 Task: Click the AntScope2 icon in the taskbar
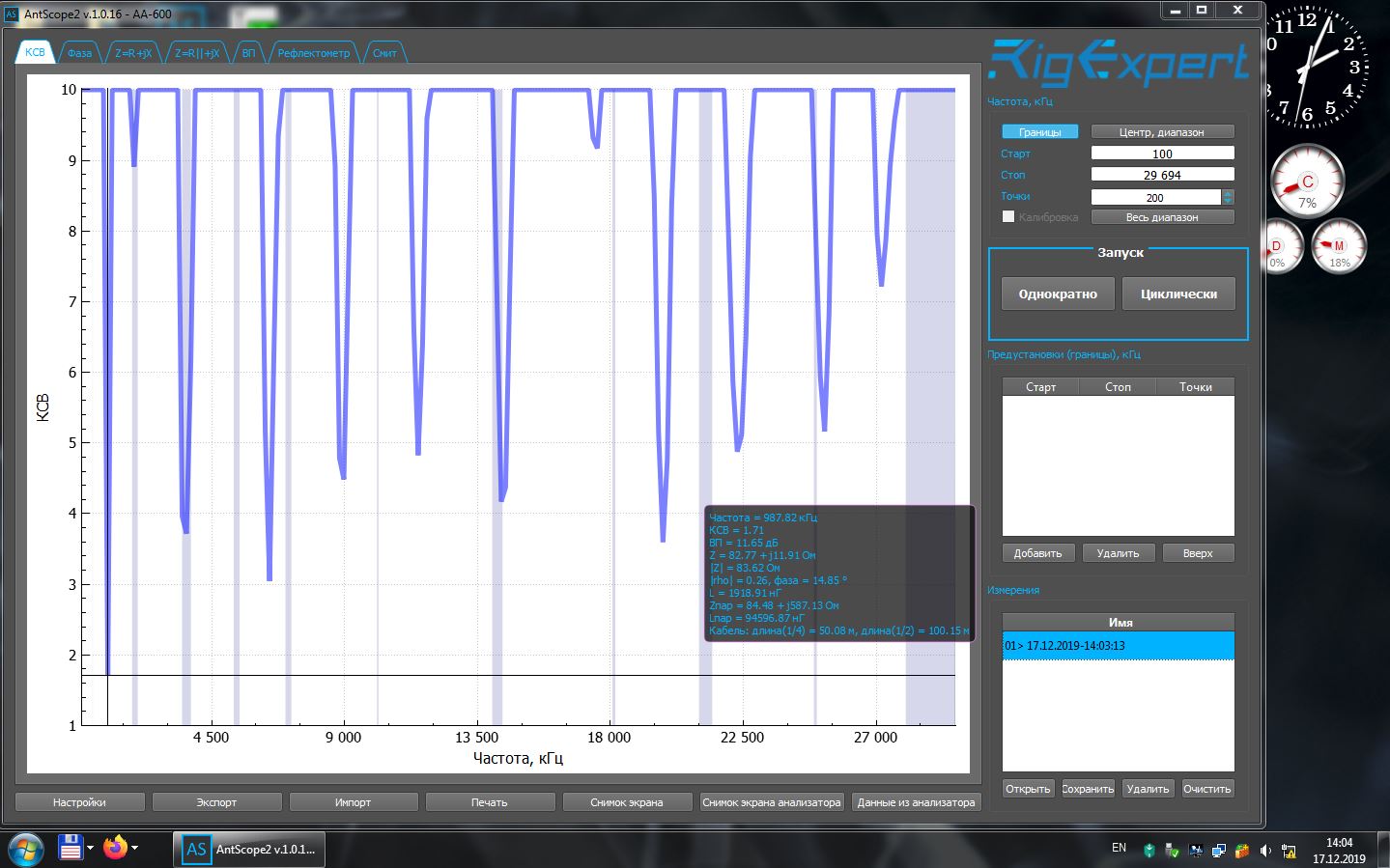pos(197,850)
